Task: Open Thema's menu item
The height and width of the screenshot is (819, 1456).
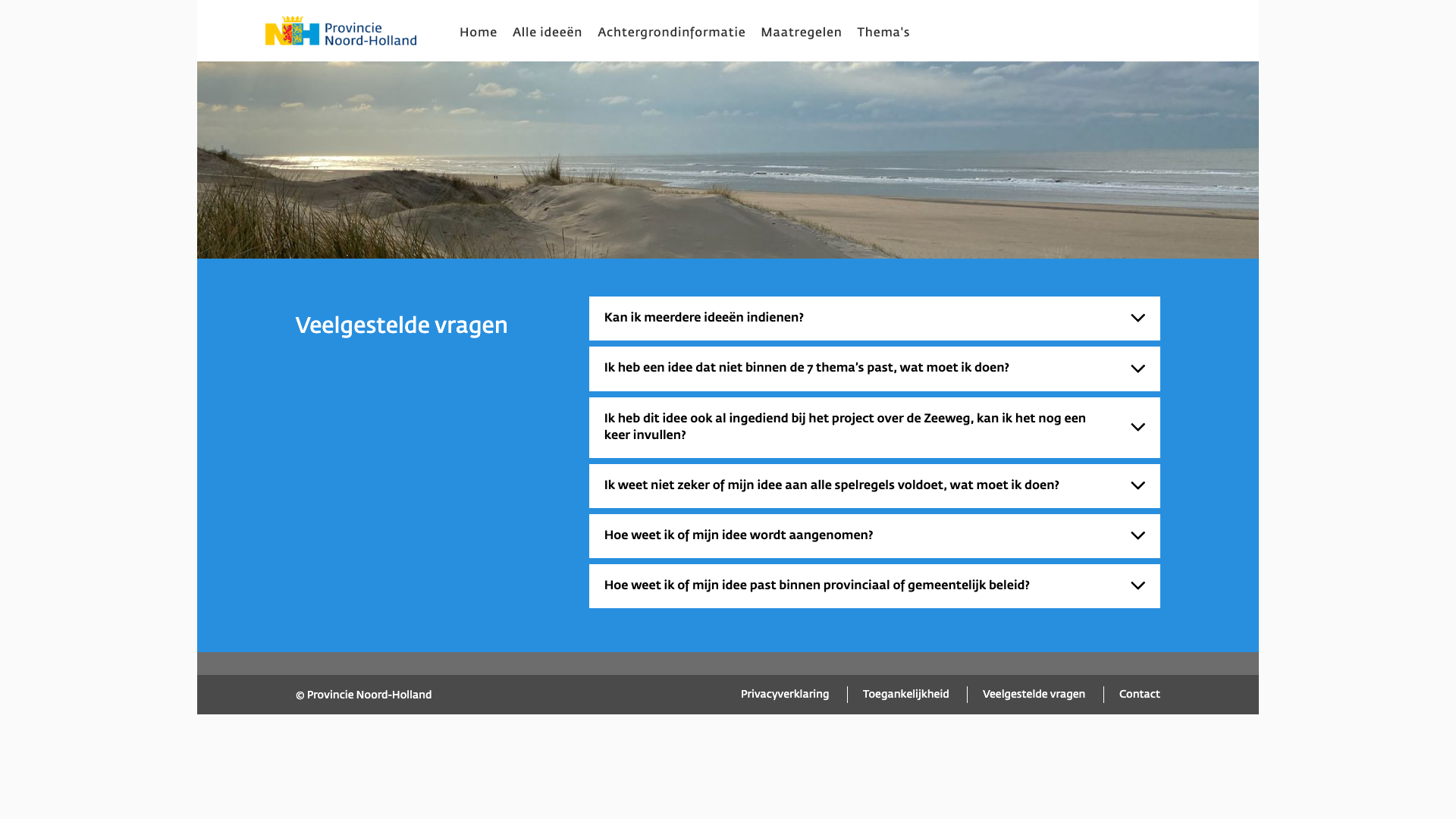Action: 883,33
